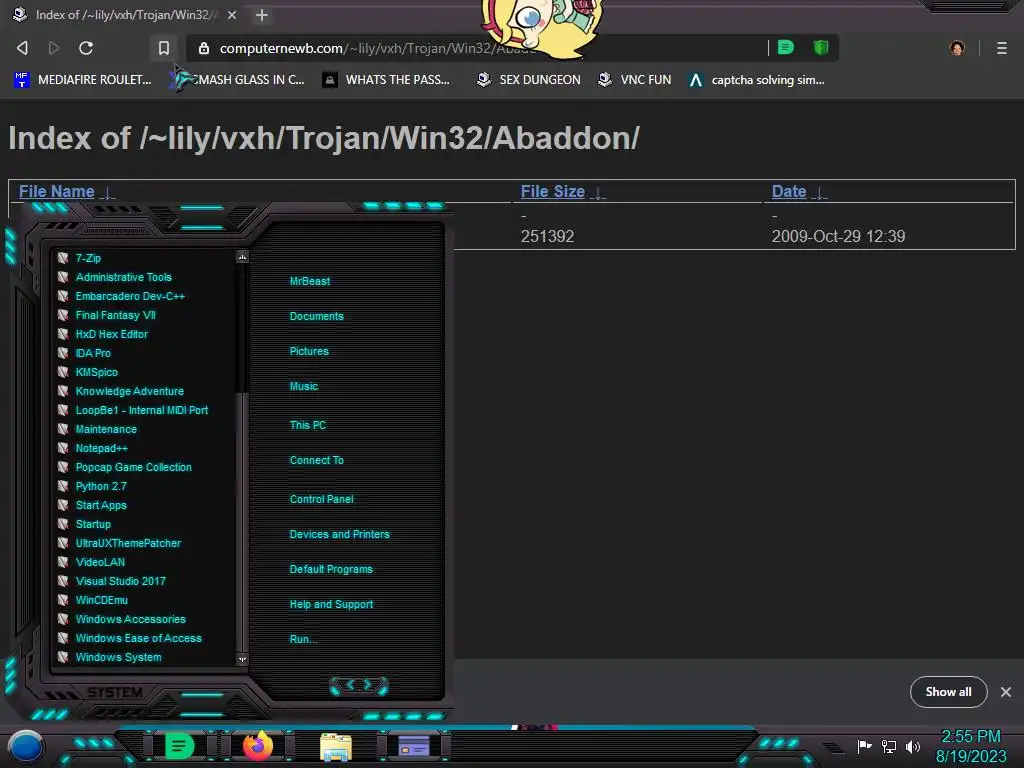The image size is (1024, 768).
Task: Open the captcha solving sim... bookmark
Action: coord(757,80)
